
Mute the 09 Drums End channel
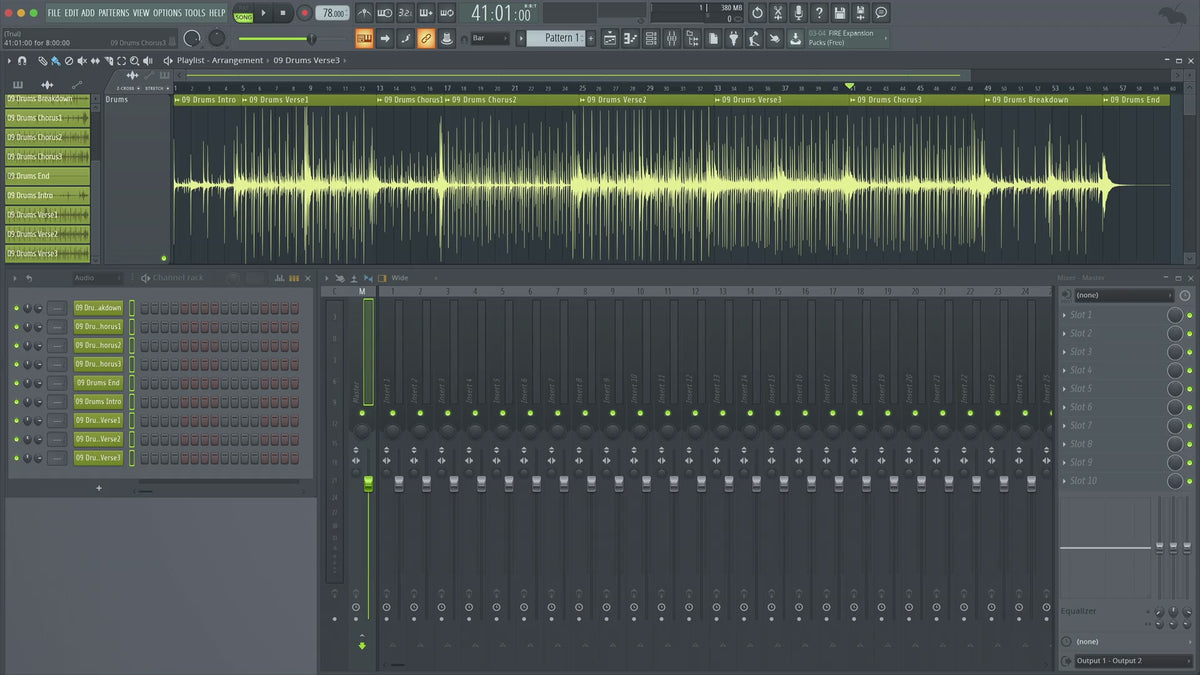pyautogui.click(x=16, y=383)
